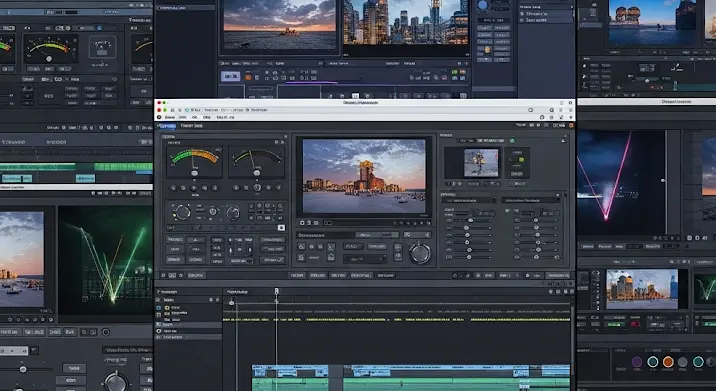
Task: Click the night city skyline preview in the top window
Action: tap(406, 22)
